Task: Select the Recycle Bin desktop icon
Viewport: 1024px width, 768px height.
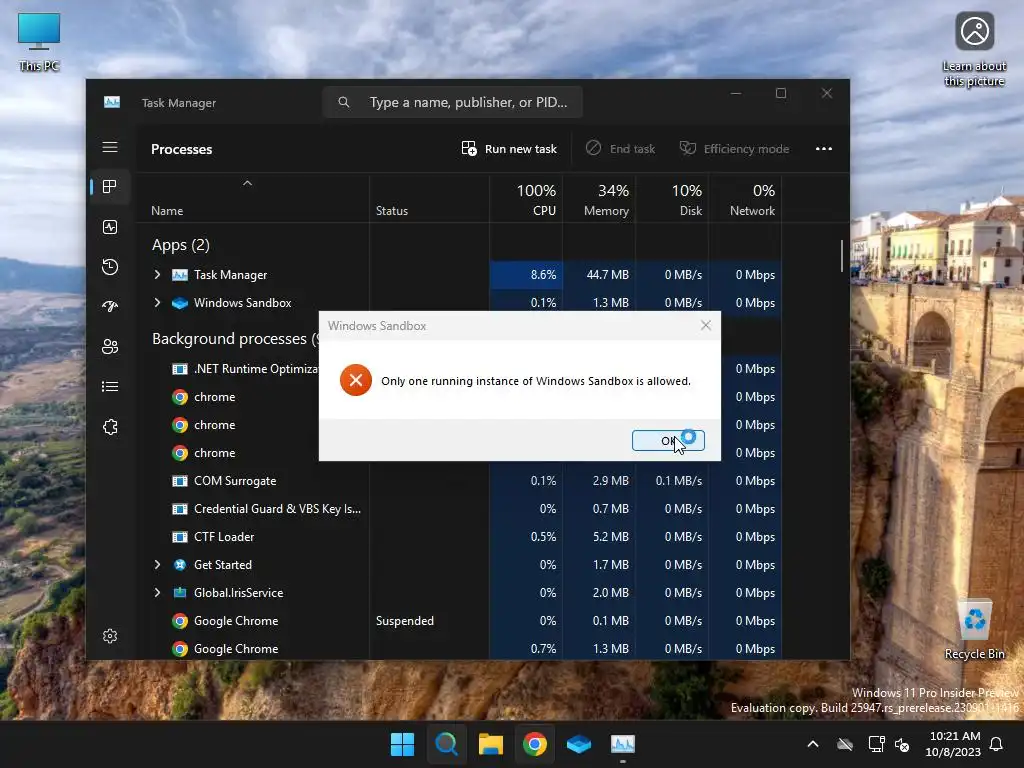Action: point(974,630)
